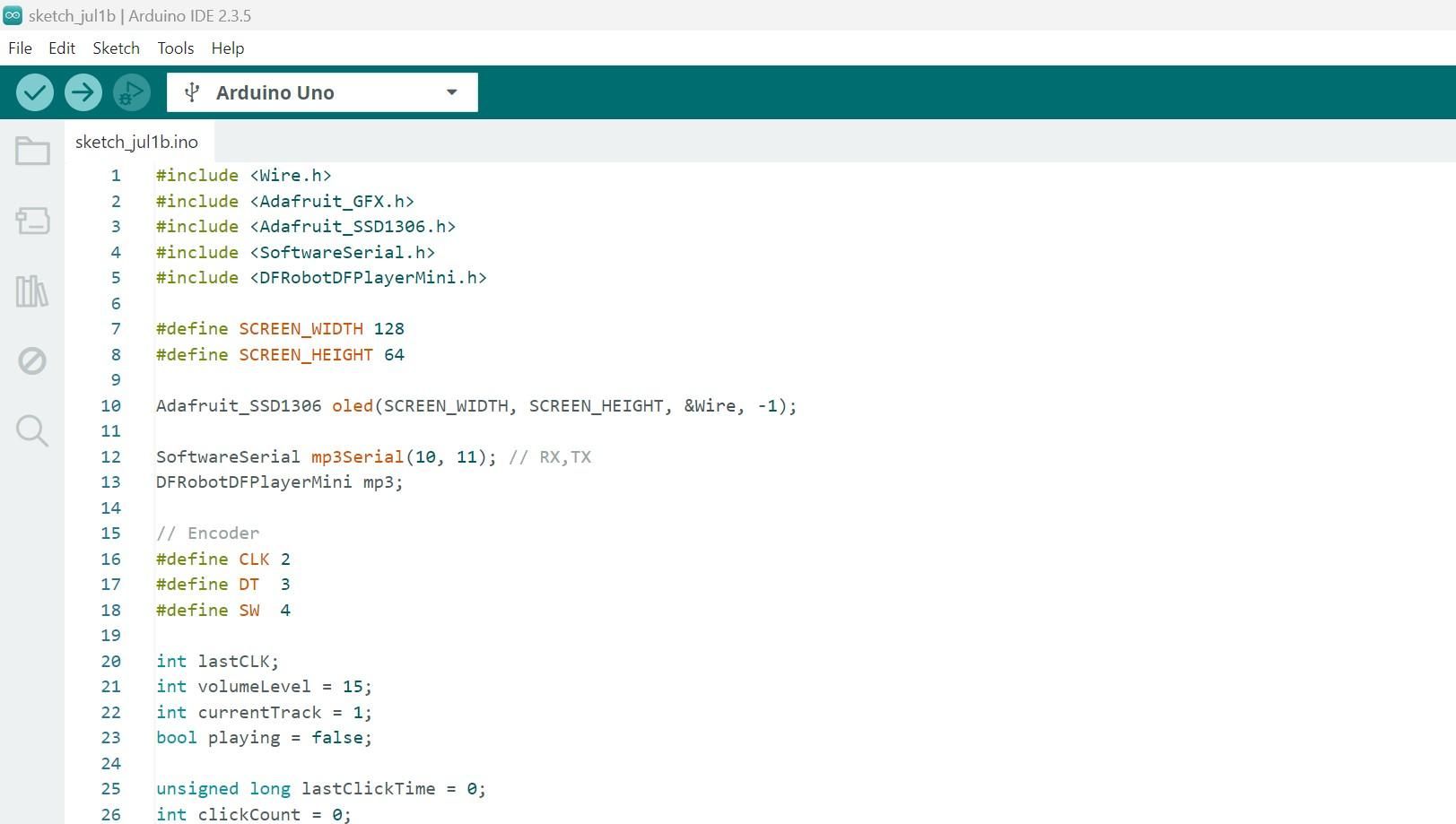Image resolution: width=1456 pixels, height=824 pixels.
Task: Select the sketch_jul1b.ino tab
Action: point(137,142)
